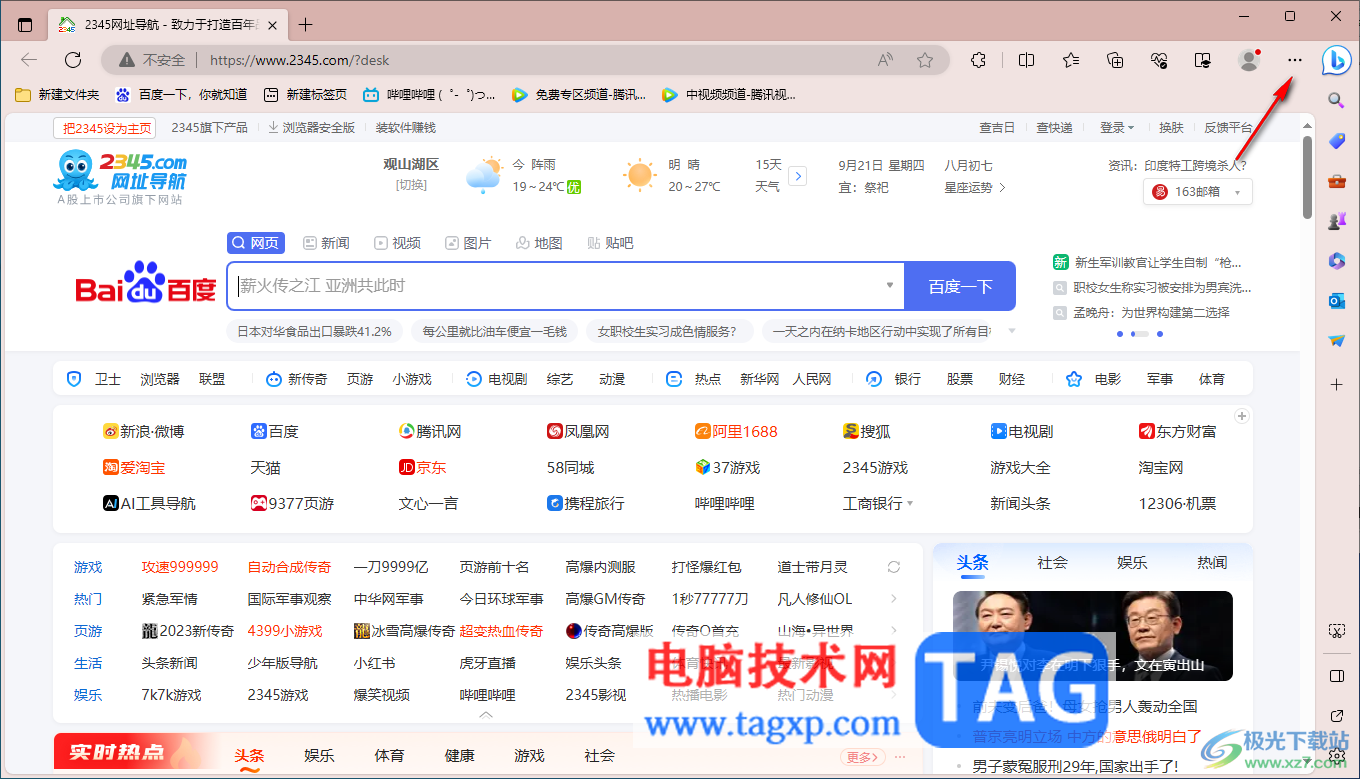The width and height of the screenshot is (1360, 779).
Task: Click the Read aloud icon in address bar
Action: 885,60
